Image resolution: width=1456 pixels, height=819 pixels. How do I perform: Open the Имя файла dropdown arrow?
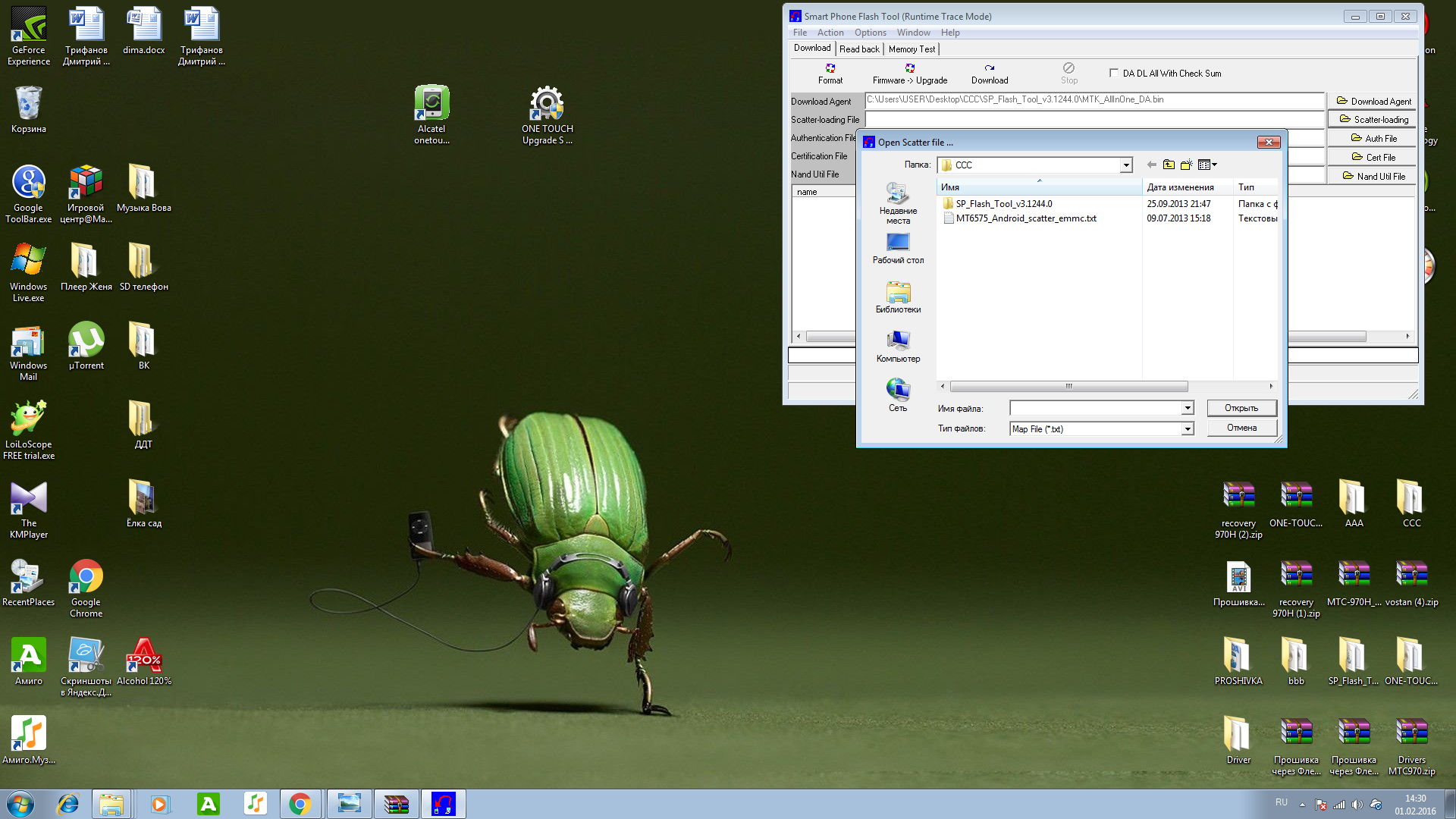(x=1187, y=409)
